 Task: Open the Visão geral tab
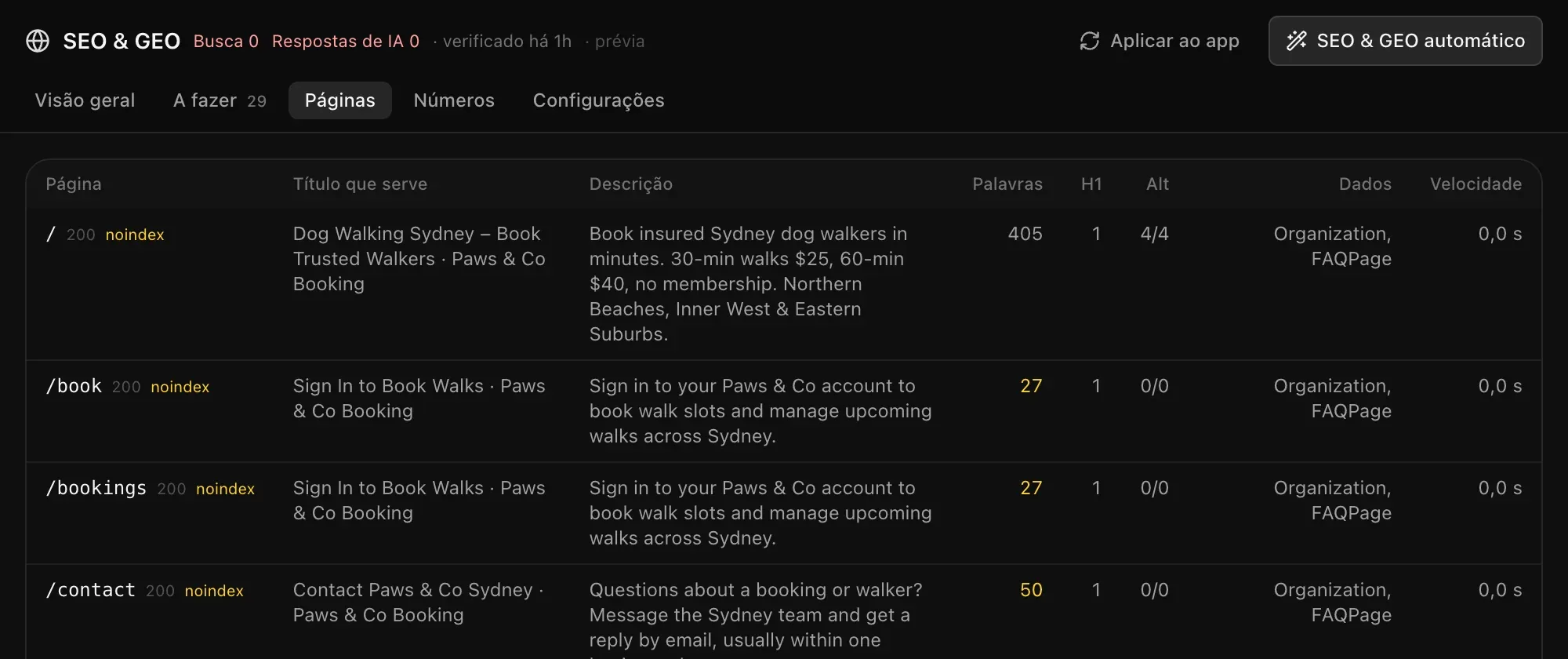[85, 100]
